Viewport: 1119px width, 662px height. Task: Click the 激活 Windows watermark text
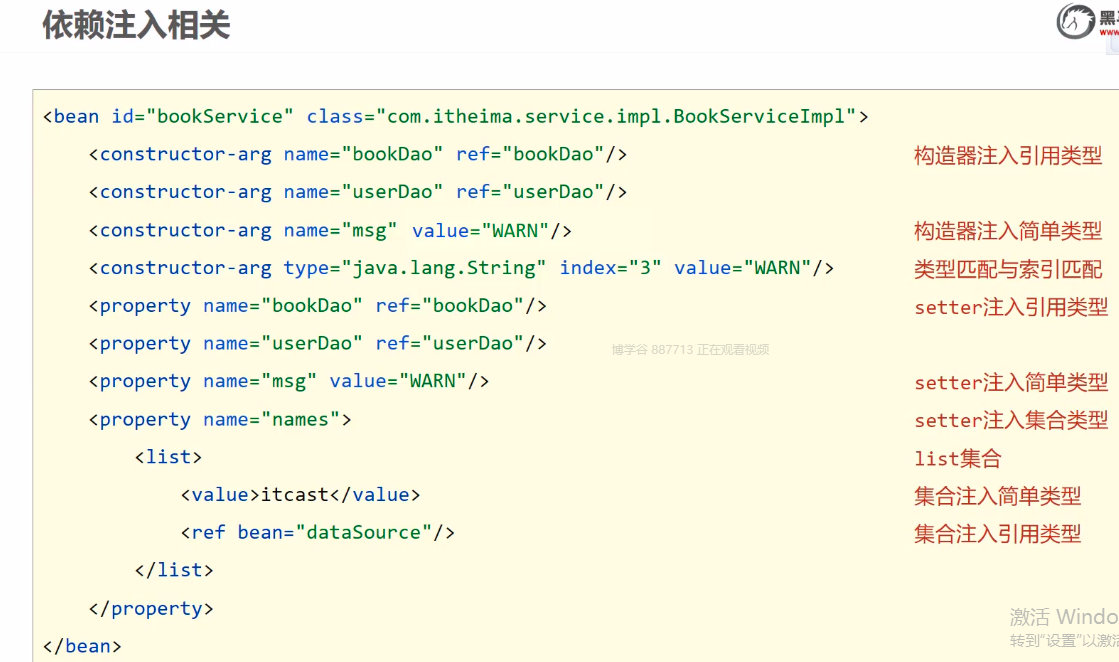point(1063,616)
